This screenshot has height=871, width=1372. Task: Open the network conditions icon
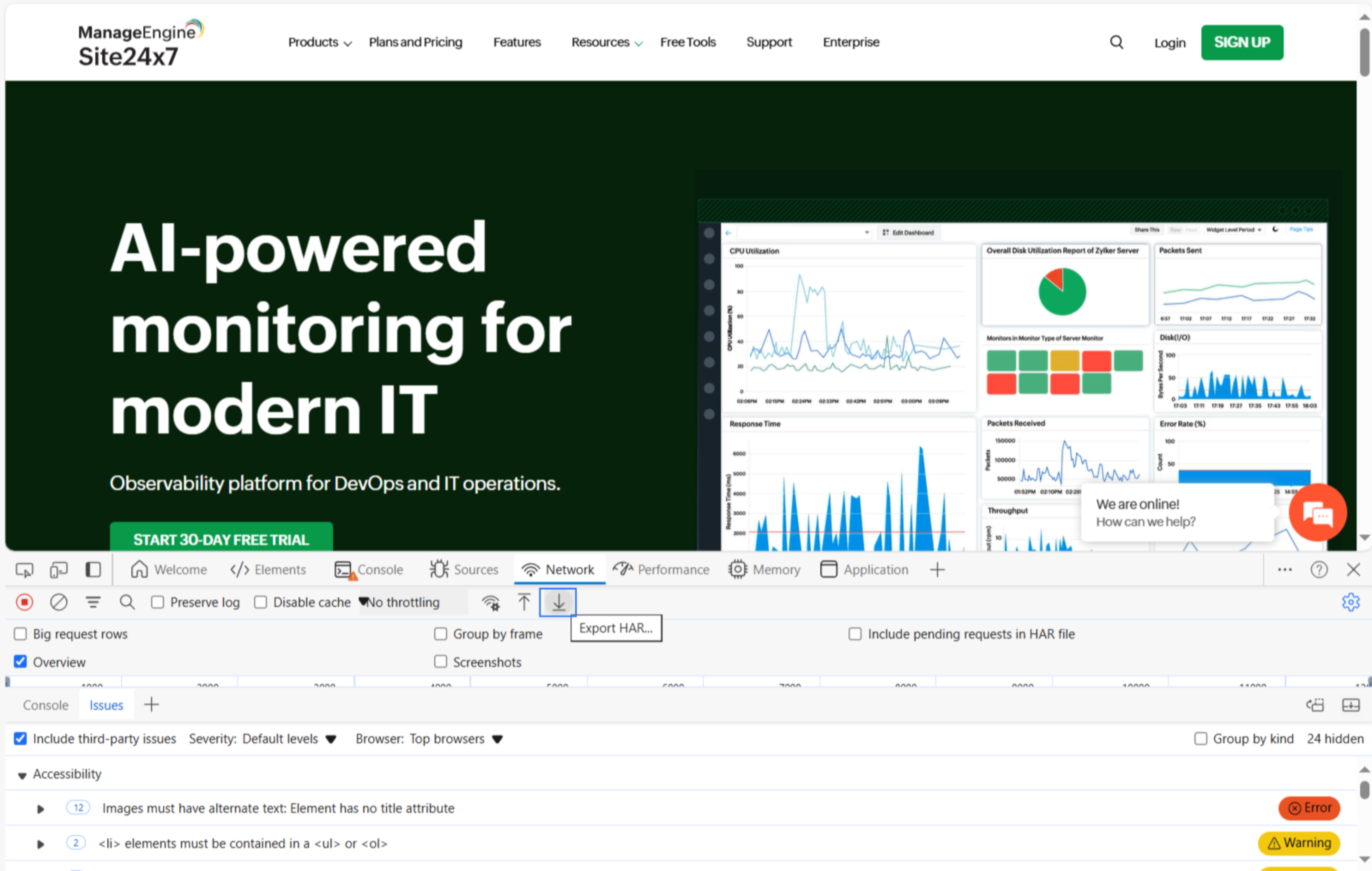(x=491, y=602)
